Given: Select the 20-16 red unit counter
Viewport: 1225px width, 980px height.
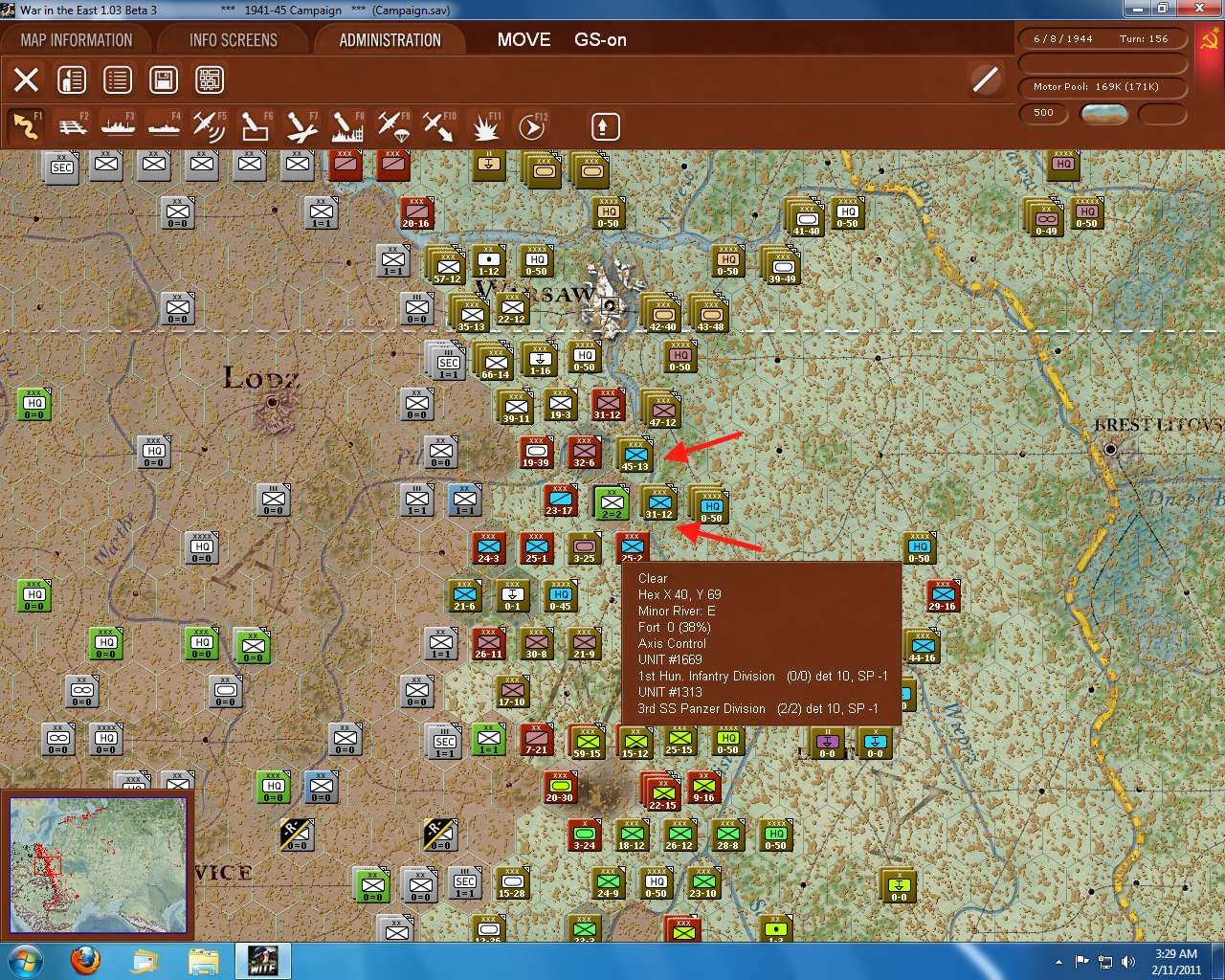Looking at the screenshot, I should [x=416, y=213].
